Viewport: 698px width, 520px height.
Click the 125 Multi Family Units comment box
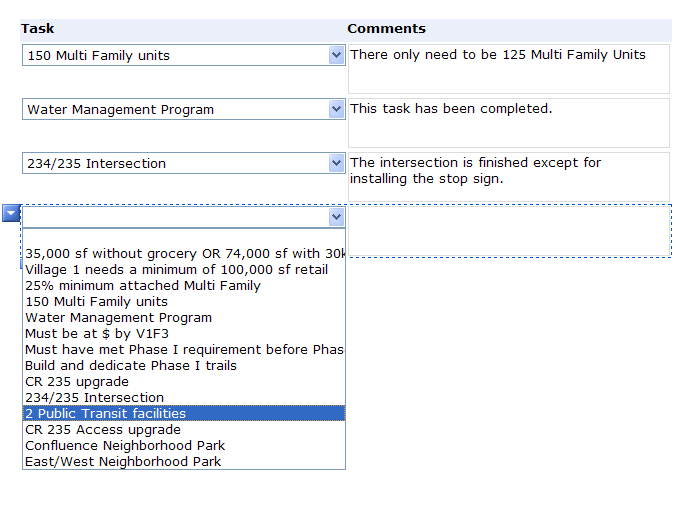(509, 69)
